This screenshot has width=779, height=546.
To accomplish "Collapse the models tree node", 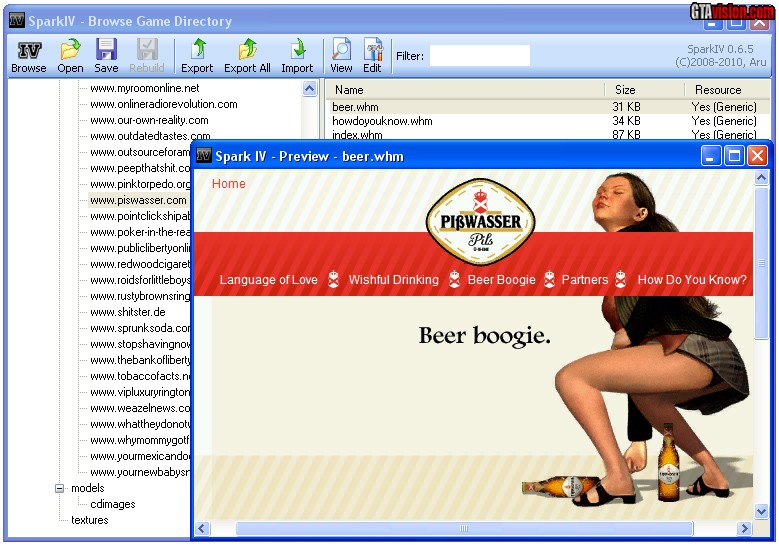I will 60,488.
